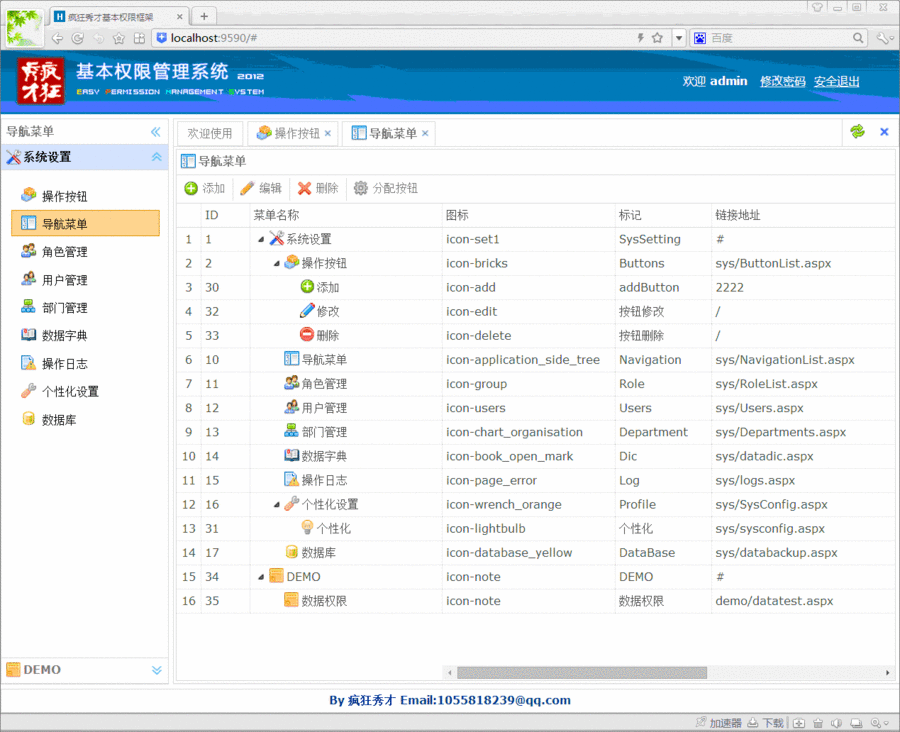Select the 操作日志 row in the grid
Viewport: 900px width, 732px height.
point(535,480)
